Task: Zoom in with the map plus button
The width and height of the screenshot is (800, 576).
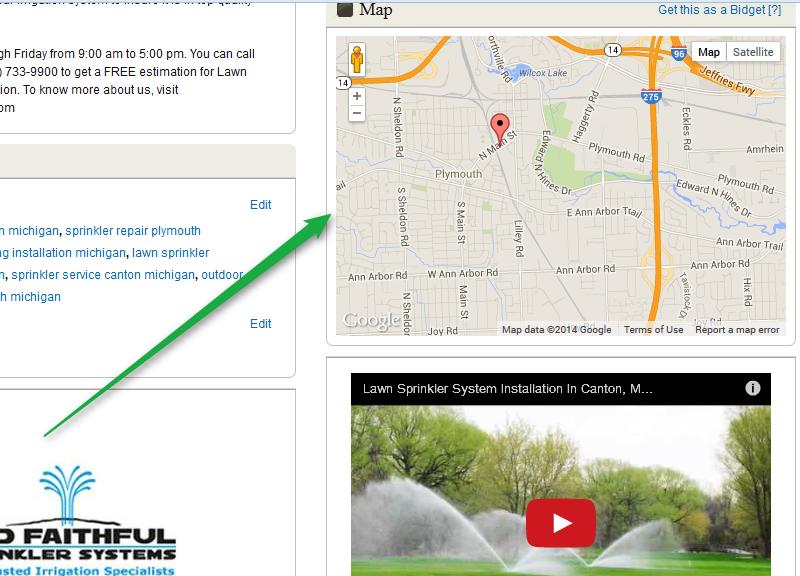Action: [x=357, y=96]
